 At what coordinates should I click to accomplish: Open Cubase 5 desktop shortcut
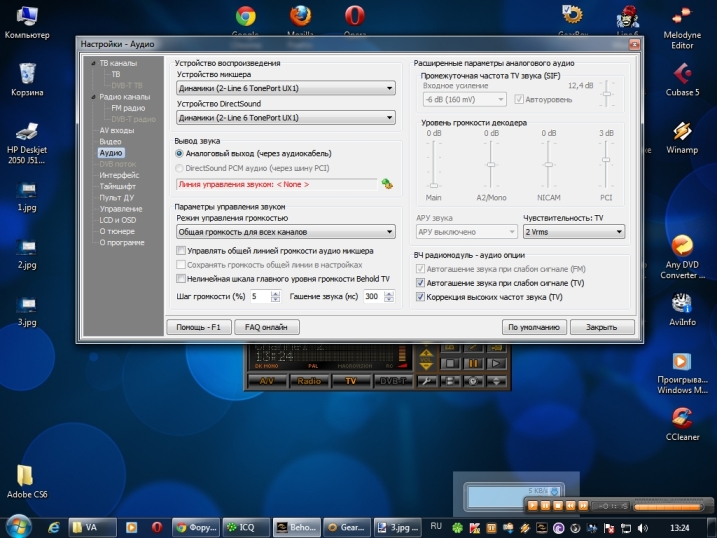point(682,78)
